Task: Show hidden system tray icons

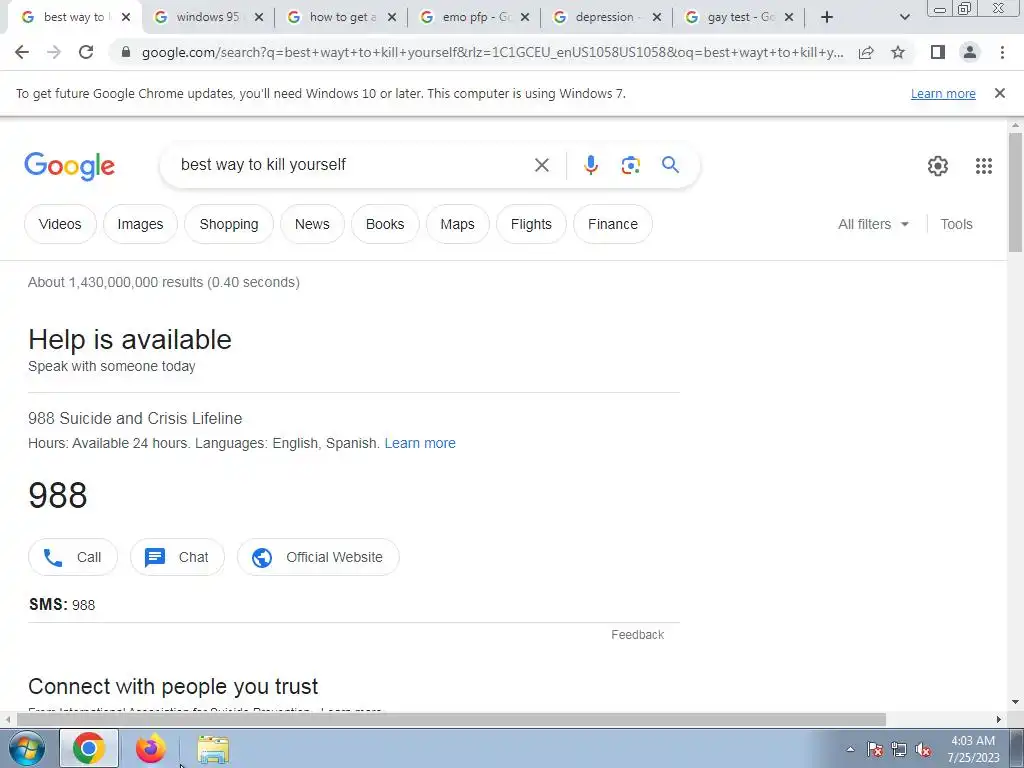Action: pyautogui.click(x=850, y=749)
